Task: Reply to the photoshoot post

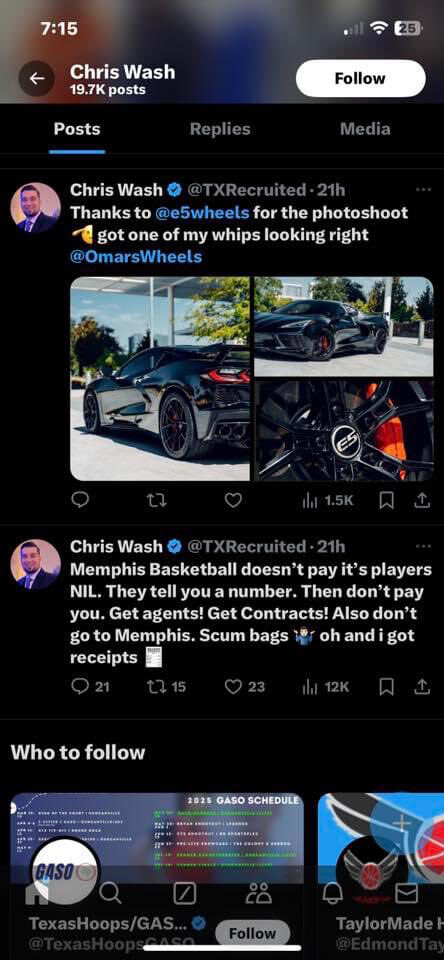Action: [x=80, y=500]
